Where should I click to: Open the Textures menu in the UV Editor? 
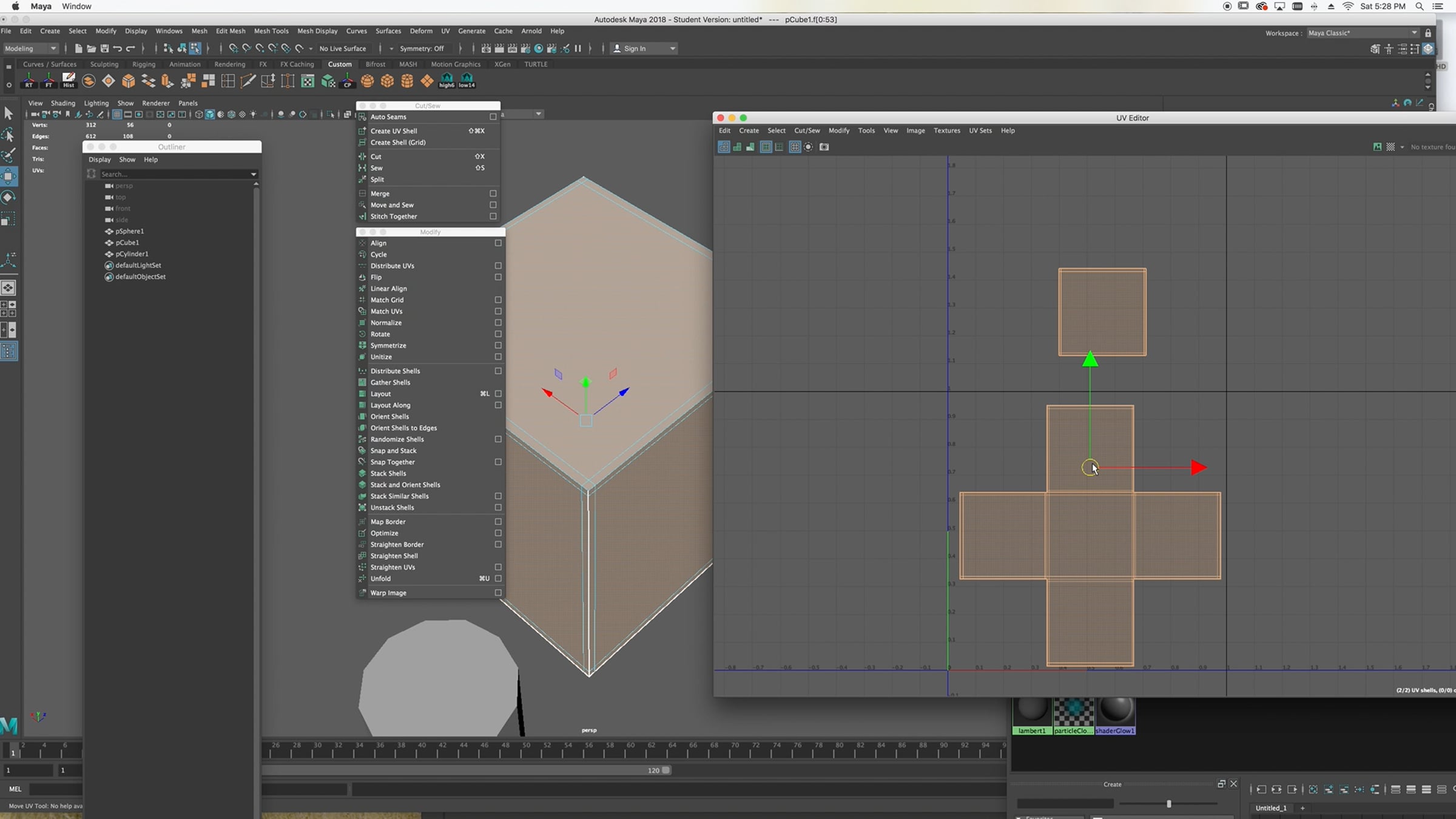click(946, 130)
